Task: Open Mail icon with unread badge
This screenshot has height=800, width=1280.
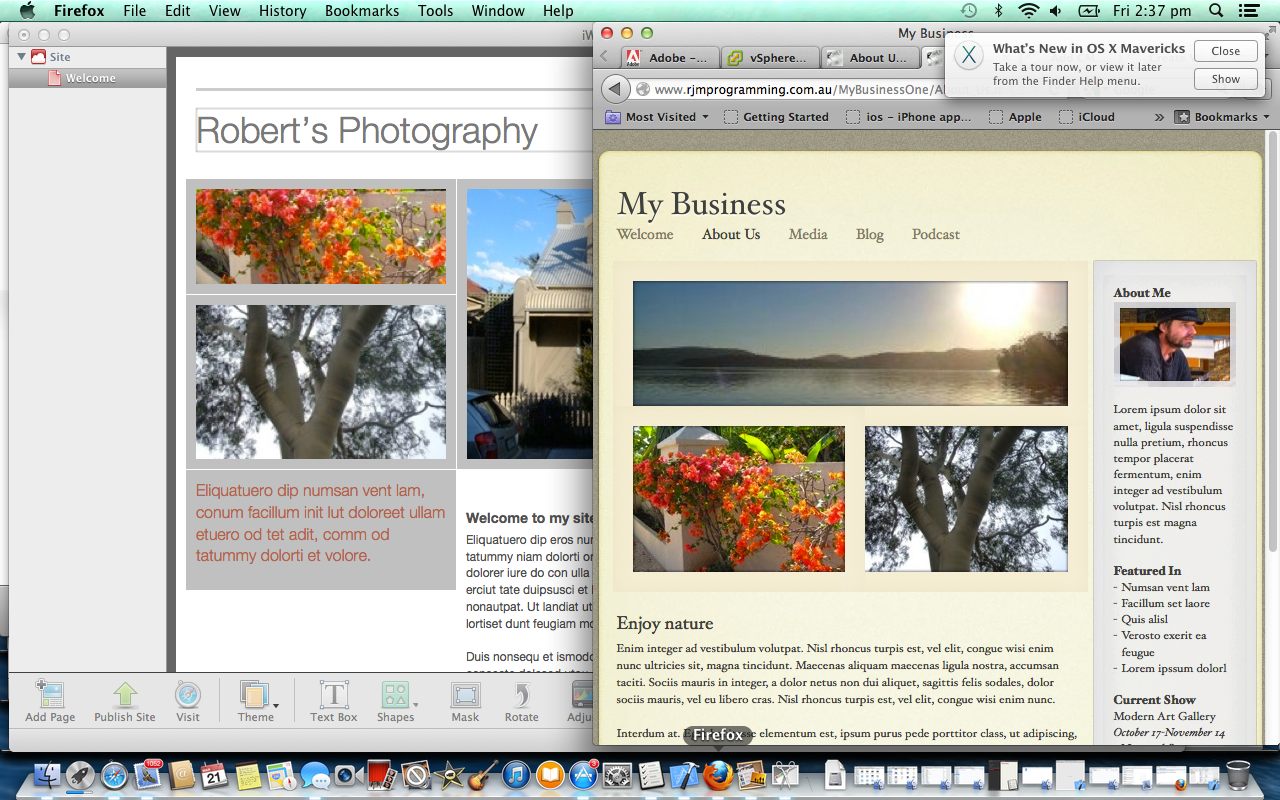Action: tap(148, 774)
